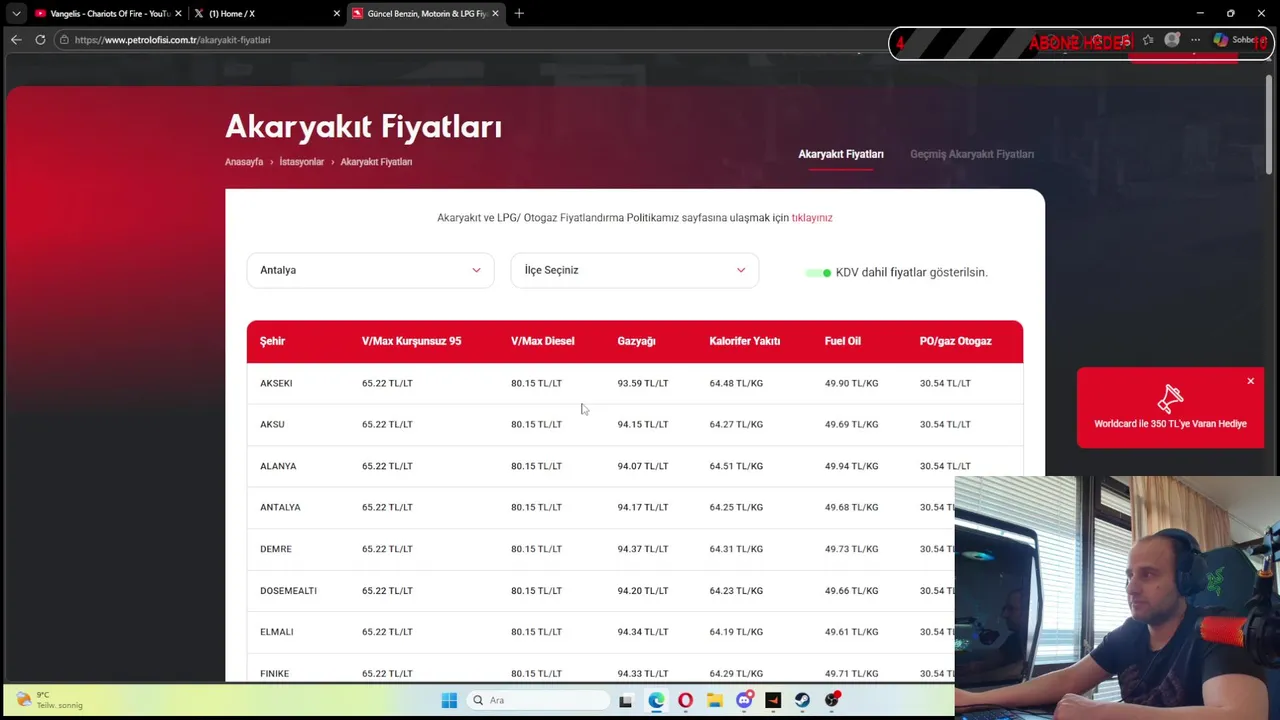Toggle KDV dahil fiyatlar switch
Image resolution: width=1280 pixels, height=720 pixels.
click(819, 273)
